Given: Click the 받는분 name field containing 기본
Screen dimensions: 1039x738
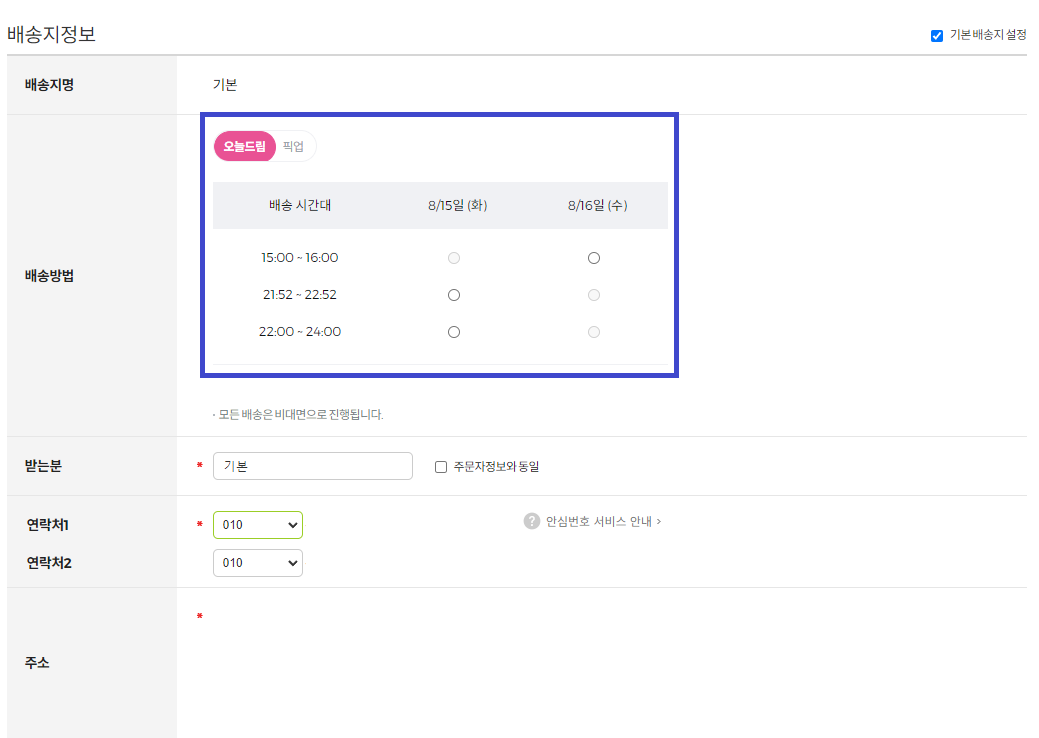Looking at the screenshot, I should 313,465.
